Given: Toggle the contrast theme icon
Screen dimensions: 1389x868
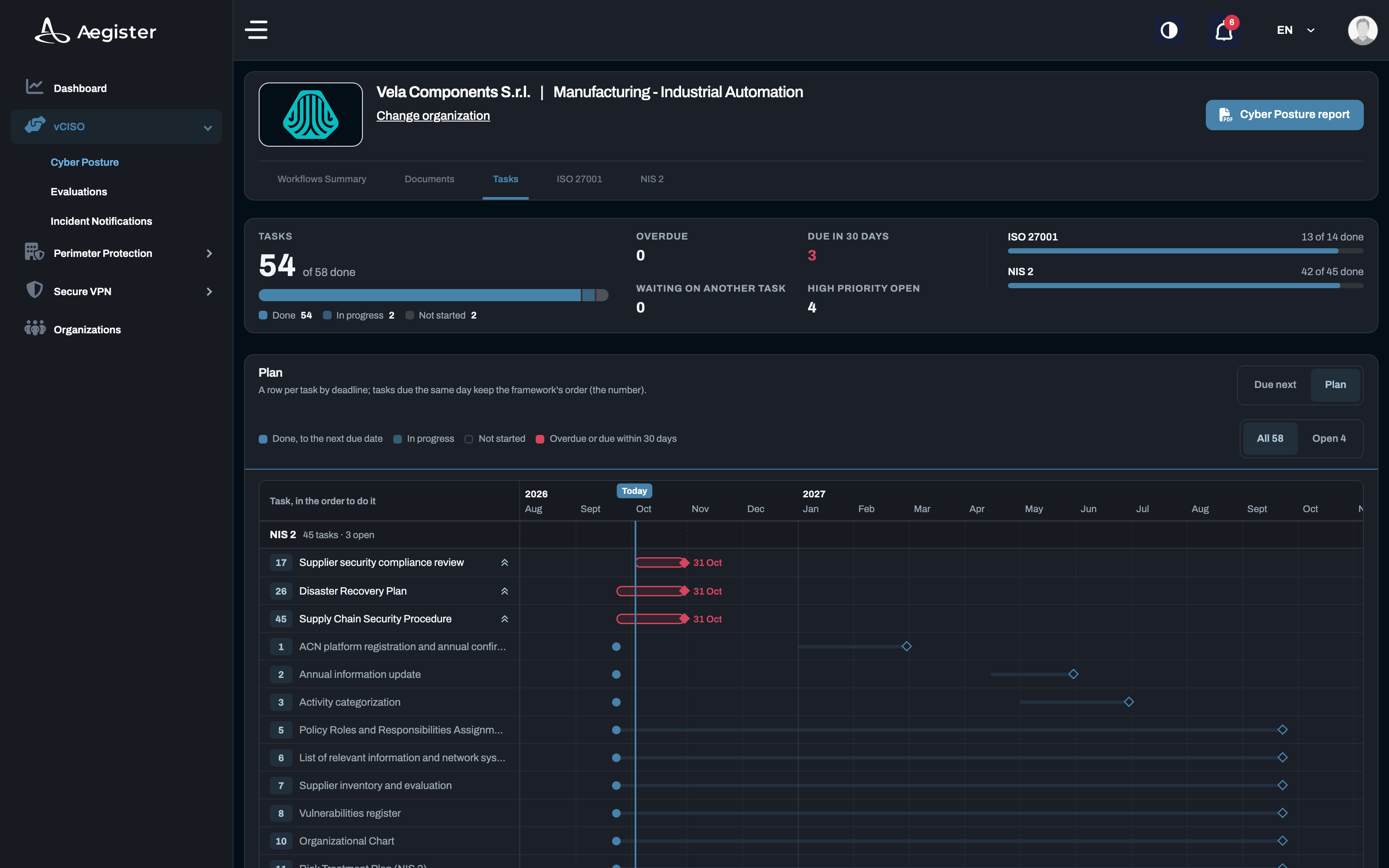Looking at the screenshot, I should (x=1168, y=30).
